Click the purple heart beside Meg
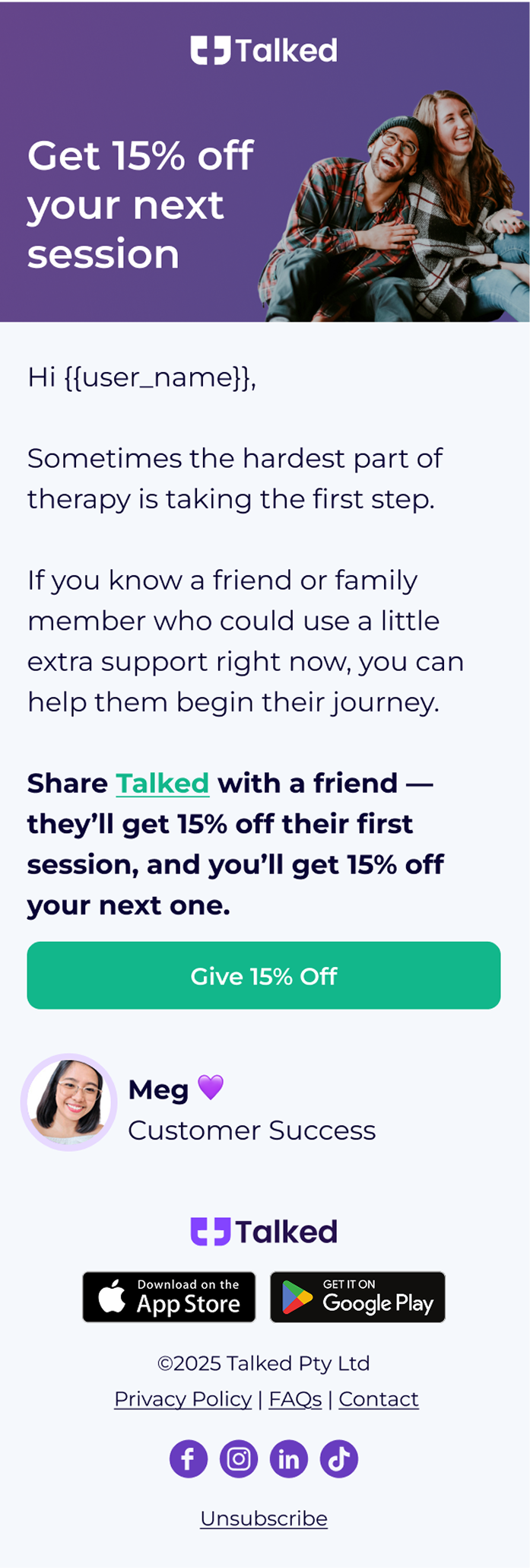The width and height of the screenshot is (530, 1568). pyautogui.click(x=211, y=1087)
